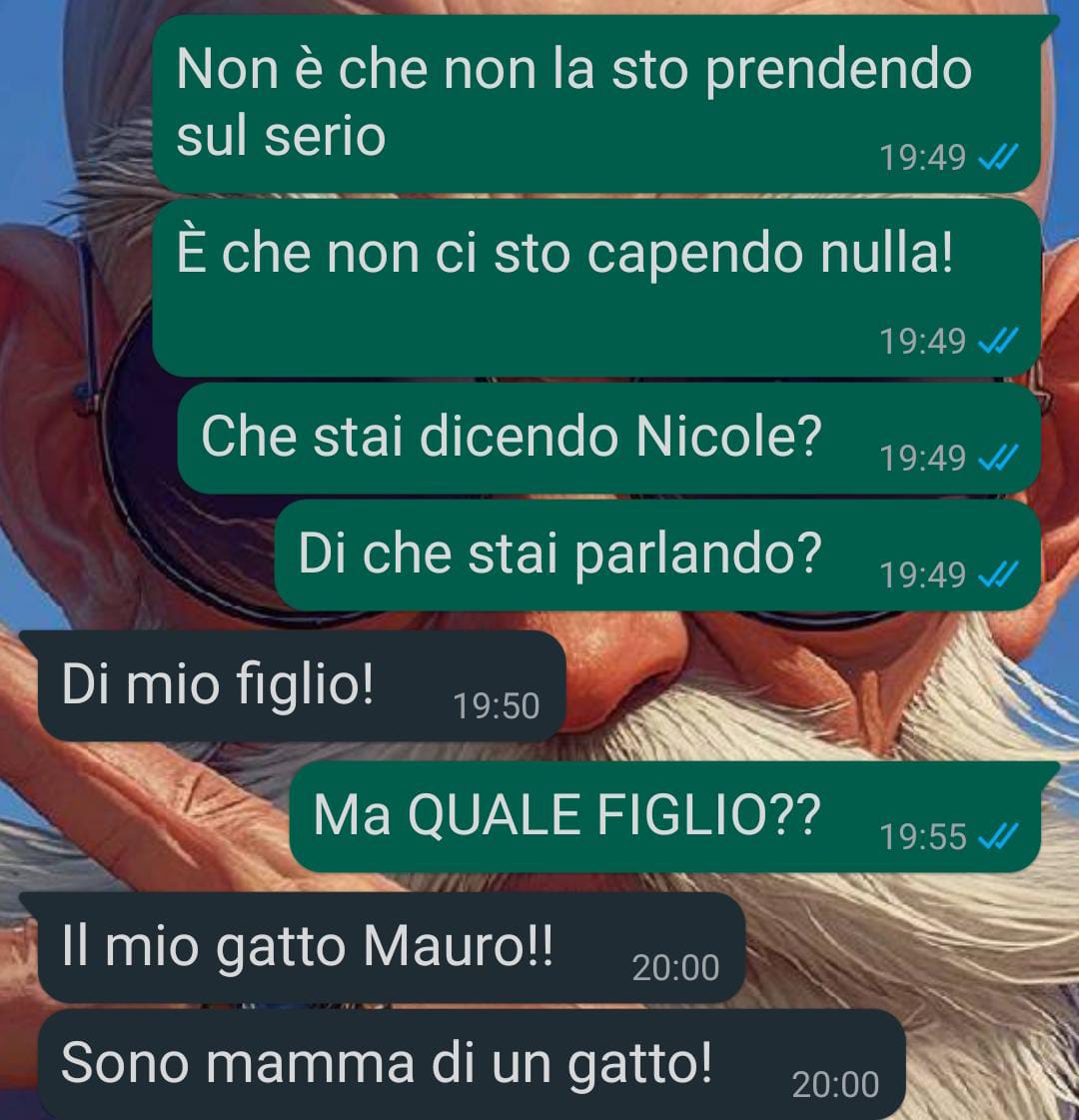Viewport: 1079px width, 1120px height.
Task: Click the 20:00 timestamp on 'Sono mamma di un gatto!'
Action: (835, 1085)
